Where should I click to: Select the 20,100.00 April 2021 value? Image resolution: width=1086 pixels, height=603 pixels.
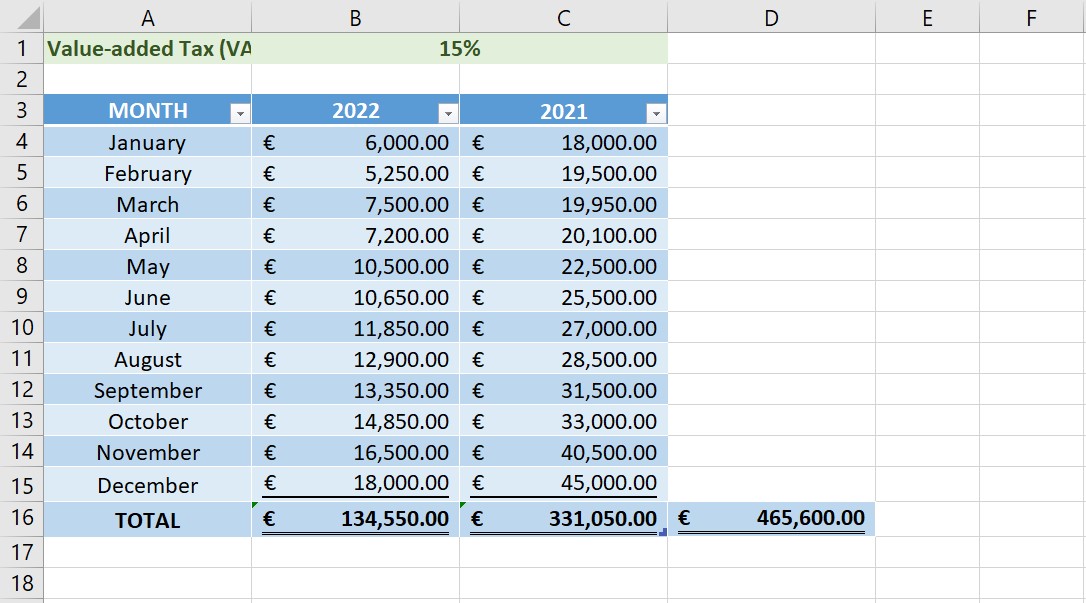pos(564,235)
